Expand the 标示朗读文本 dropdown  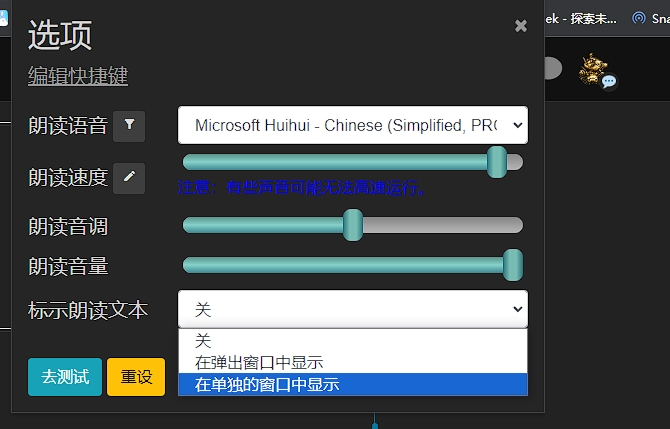pos(353,310)
